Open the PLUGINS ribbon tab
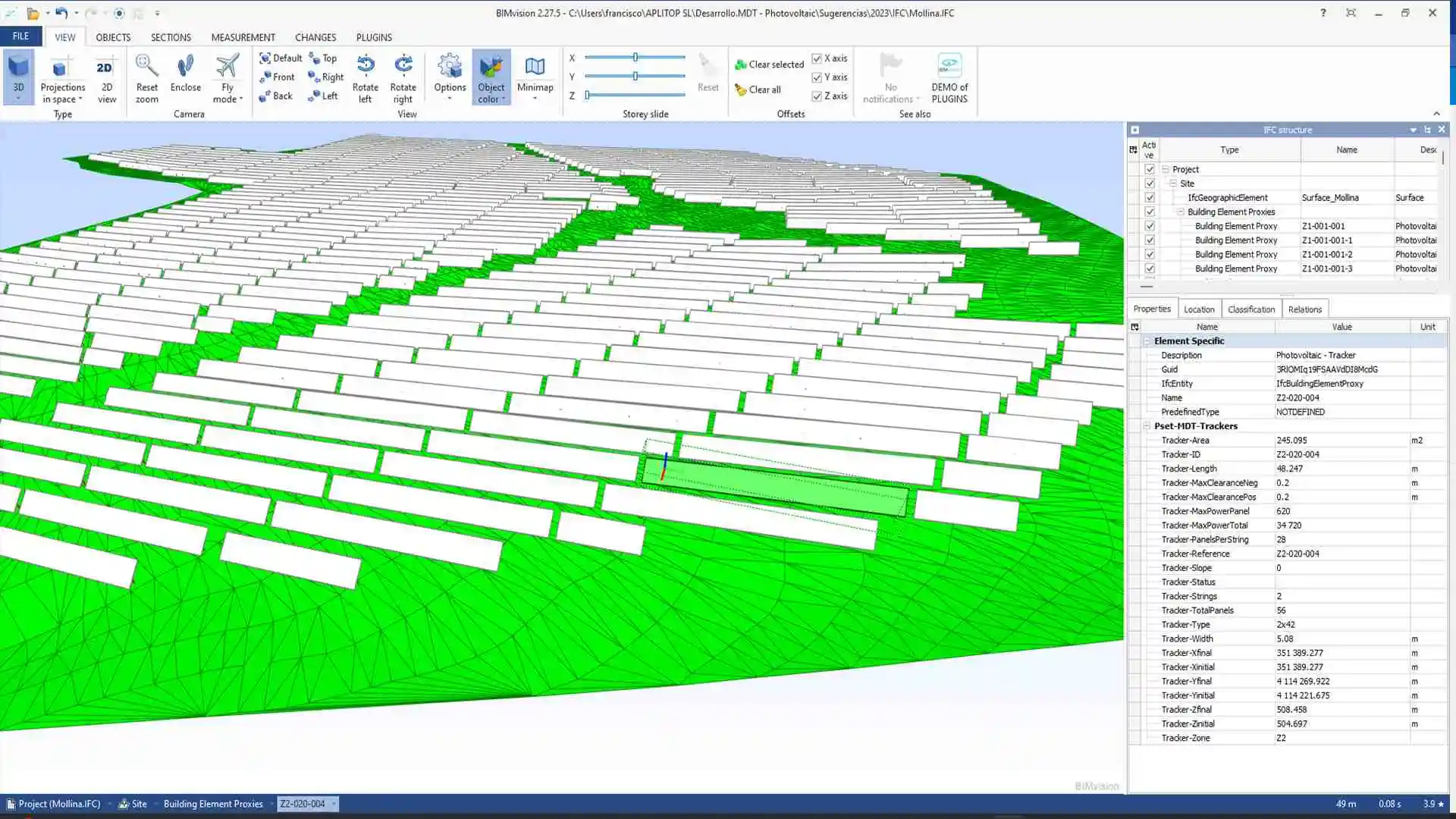 tap(374, 37)
